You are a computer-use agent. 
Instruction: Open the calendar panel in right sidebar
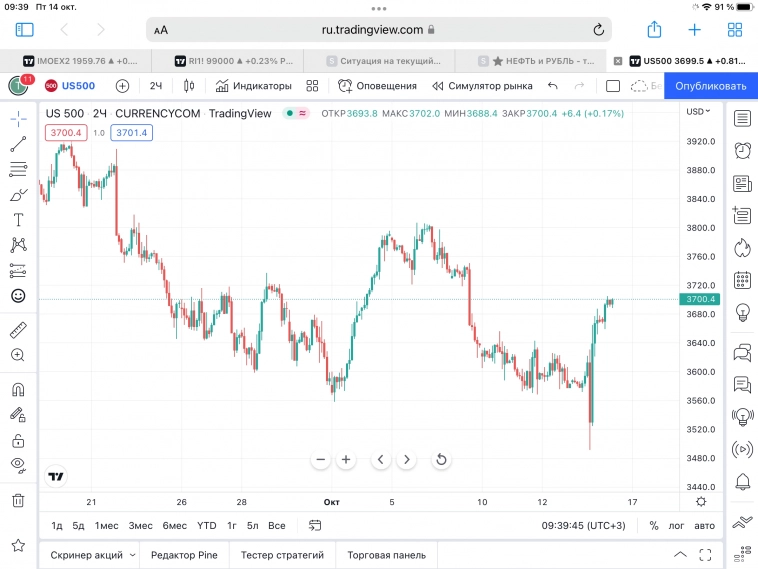tap(742, 280)
